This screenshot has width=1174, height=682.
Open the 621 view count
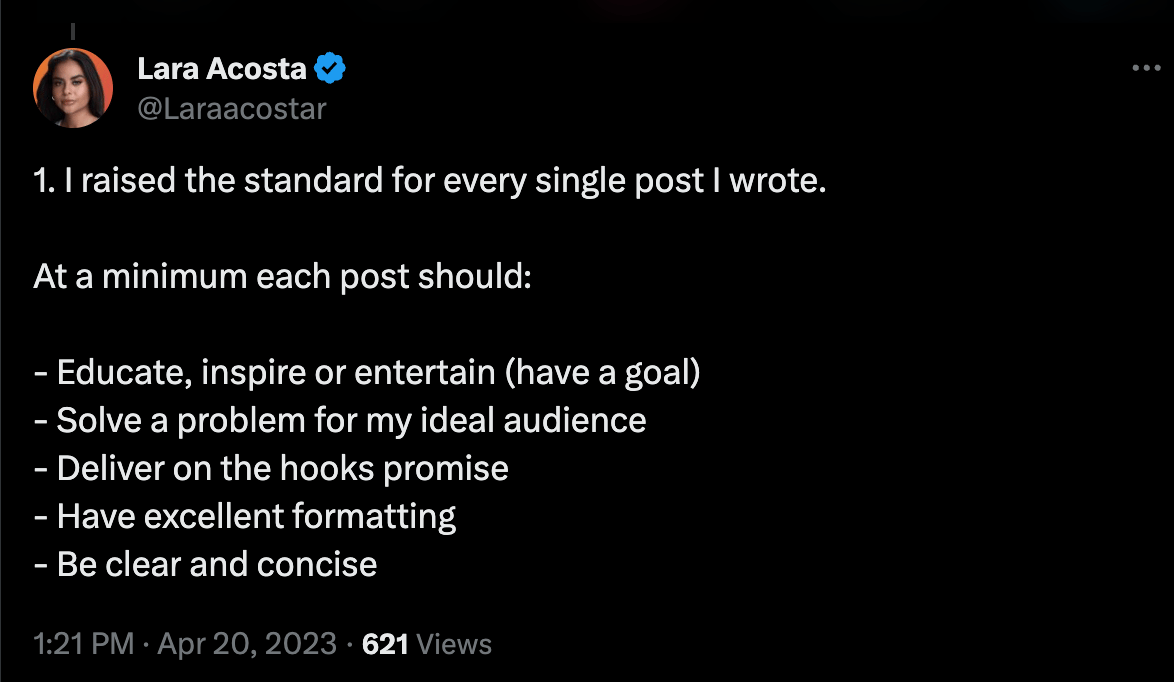(x=385, y=644)
